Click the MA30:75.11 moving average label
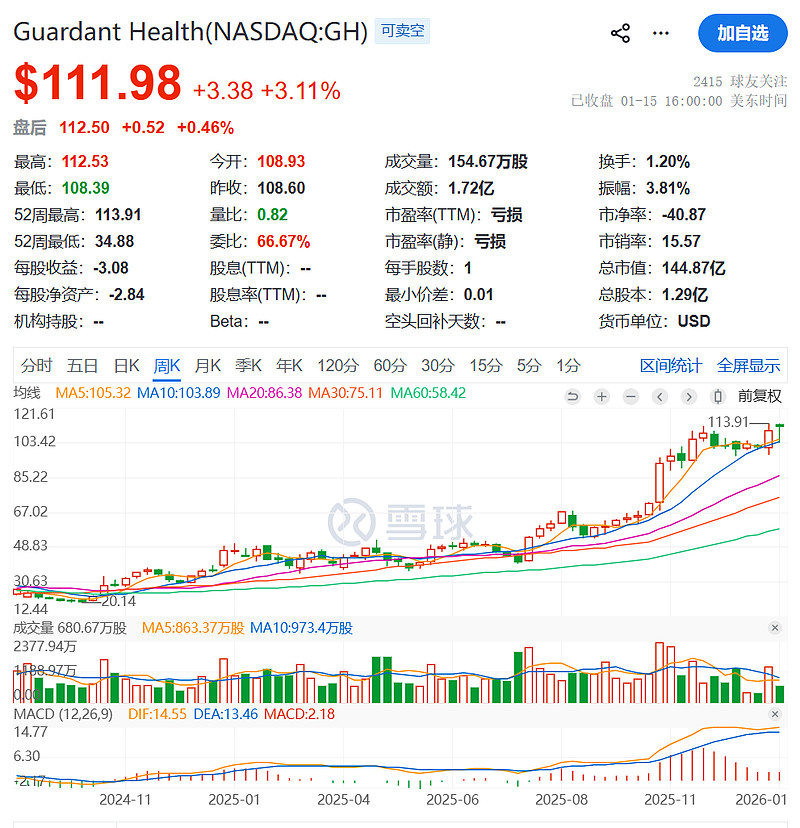This screenshot has width=800, height=828. pos(345,393)
